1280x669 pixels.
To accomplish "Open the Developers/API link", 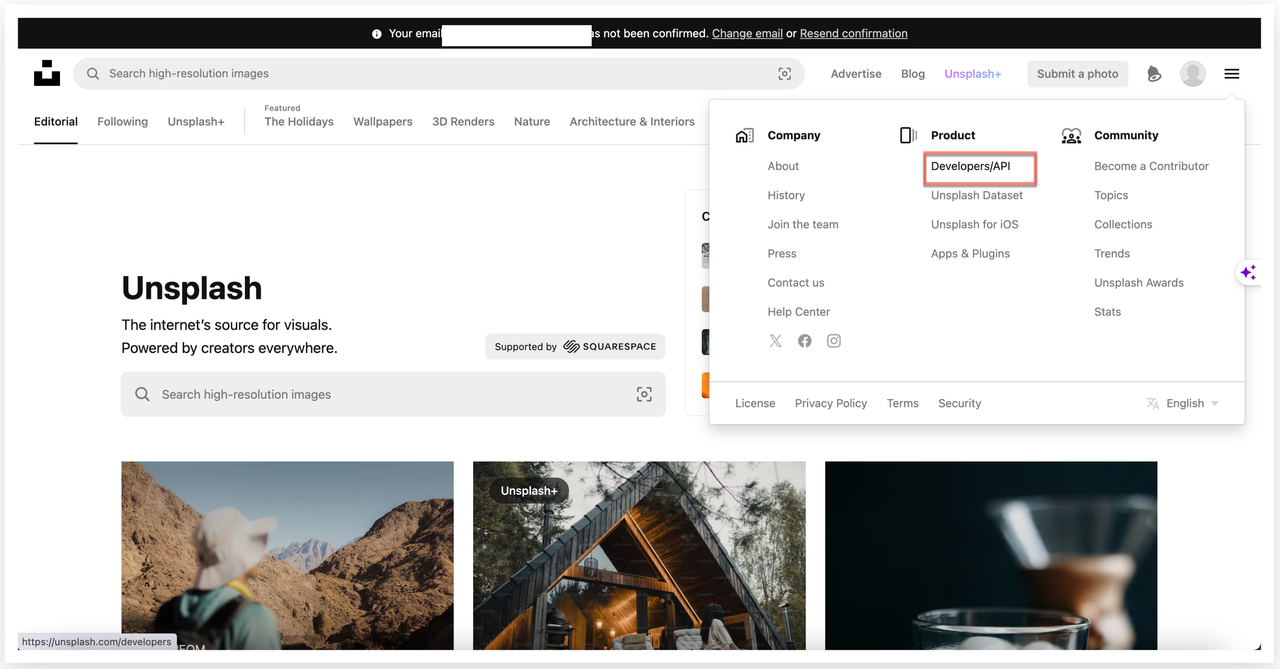I will click(971, 166).
